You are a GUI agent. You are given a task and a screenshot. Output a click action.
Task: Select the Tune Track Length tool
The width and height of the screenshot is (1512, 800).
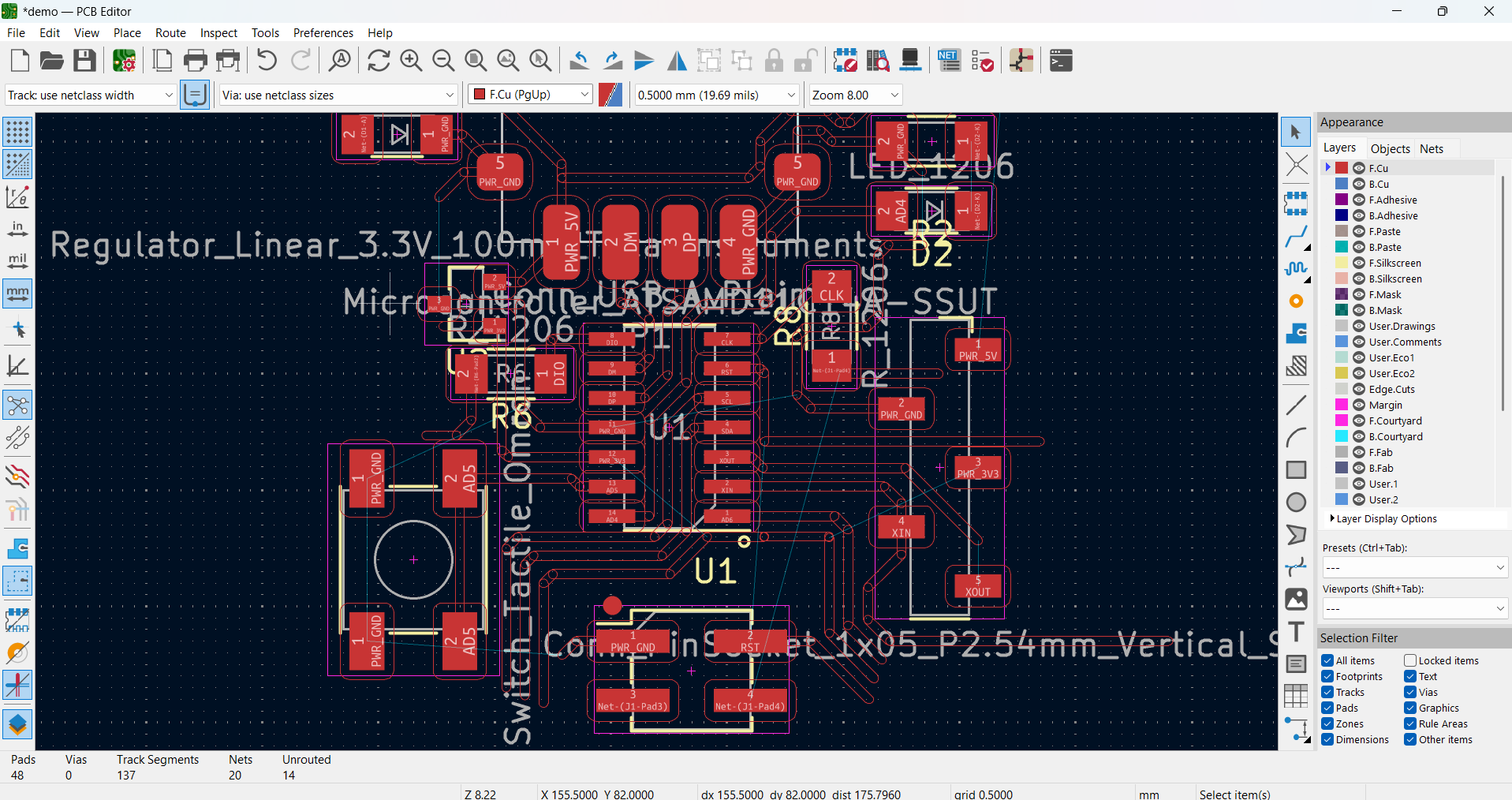click(1296, 269)
